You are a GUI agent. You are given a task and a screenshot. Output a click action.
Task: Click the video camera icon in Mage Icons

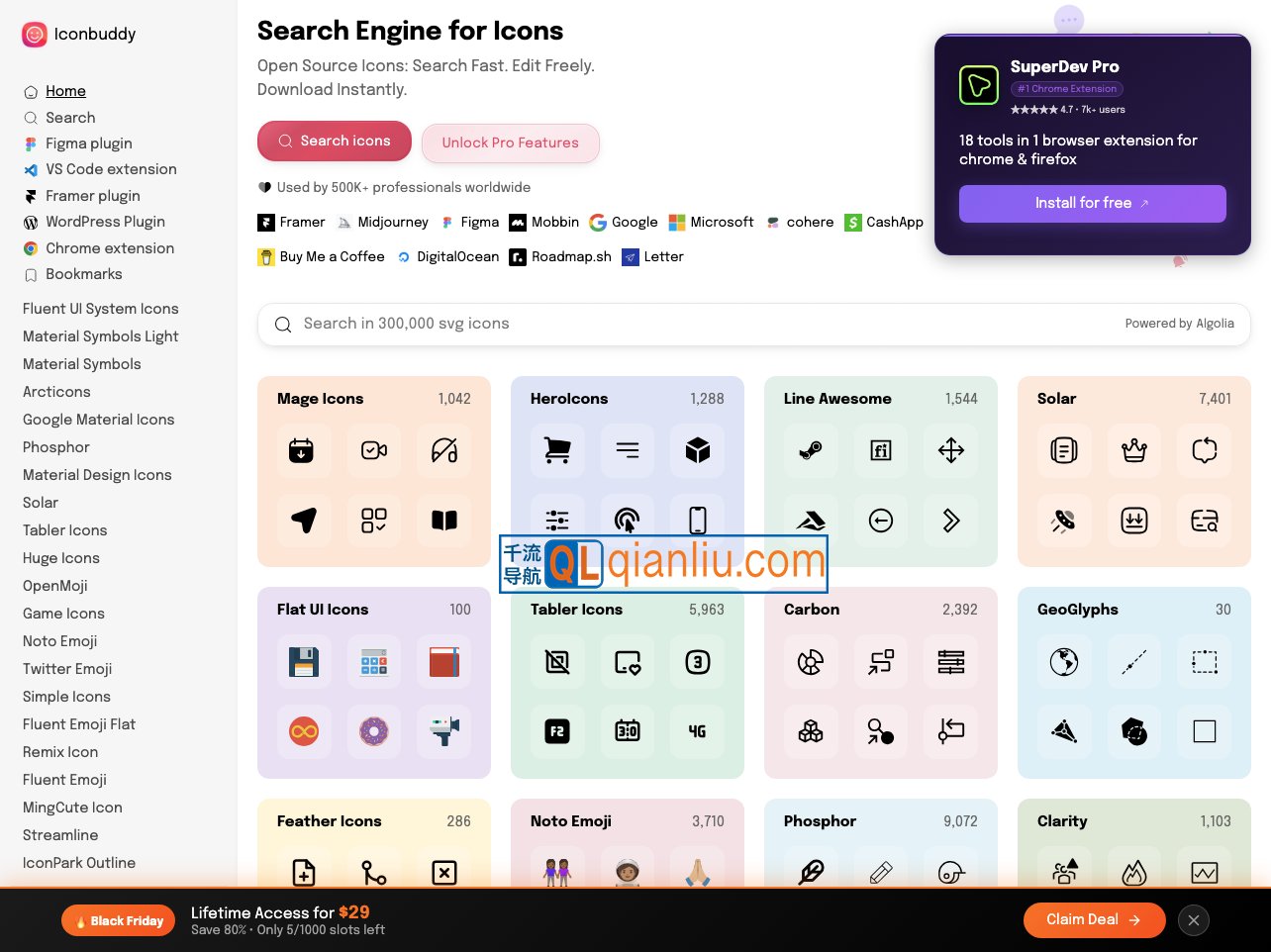tap(374, 450)
